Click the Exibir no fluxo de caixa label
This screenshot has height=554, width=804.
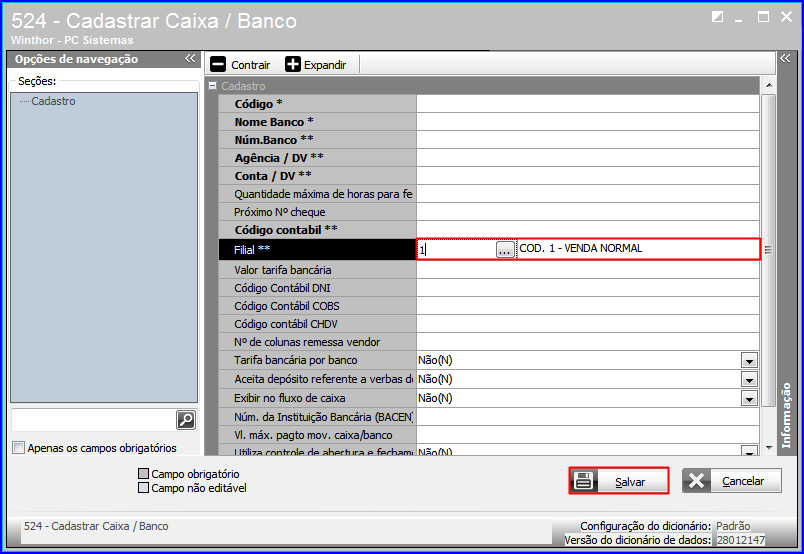point(290,398)
